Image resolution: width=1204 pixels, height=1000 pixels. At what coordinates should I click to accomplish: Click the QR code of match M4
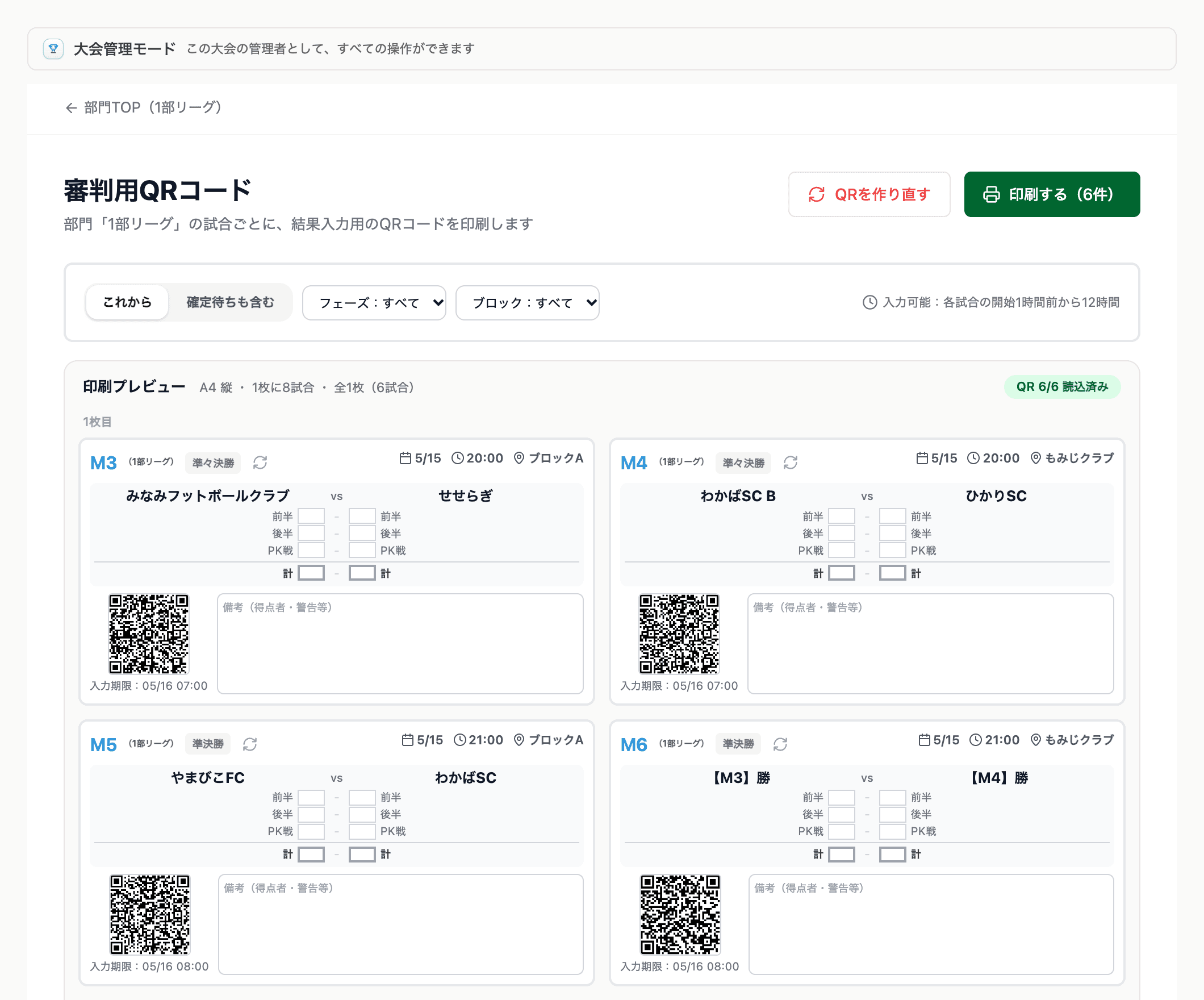point(679,634)
